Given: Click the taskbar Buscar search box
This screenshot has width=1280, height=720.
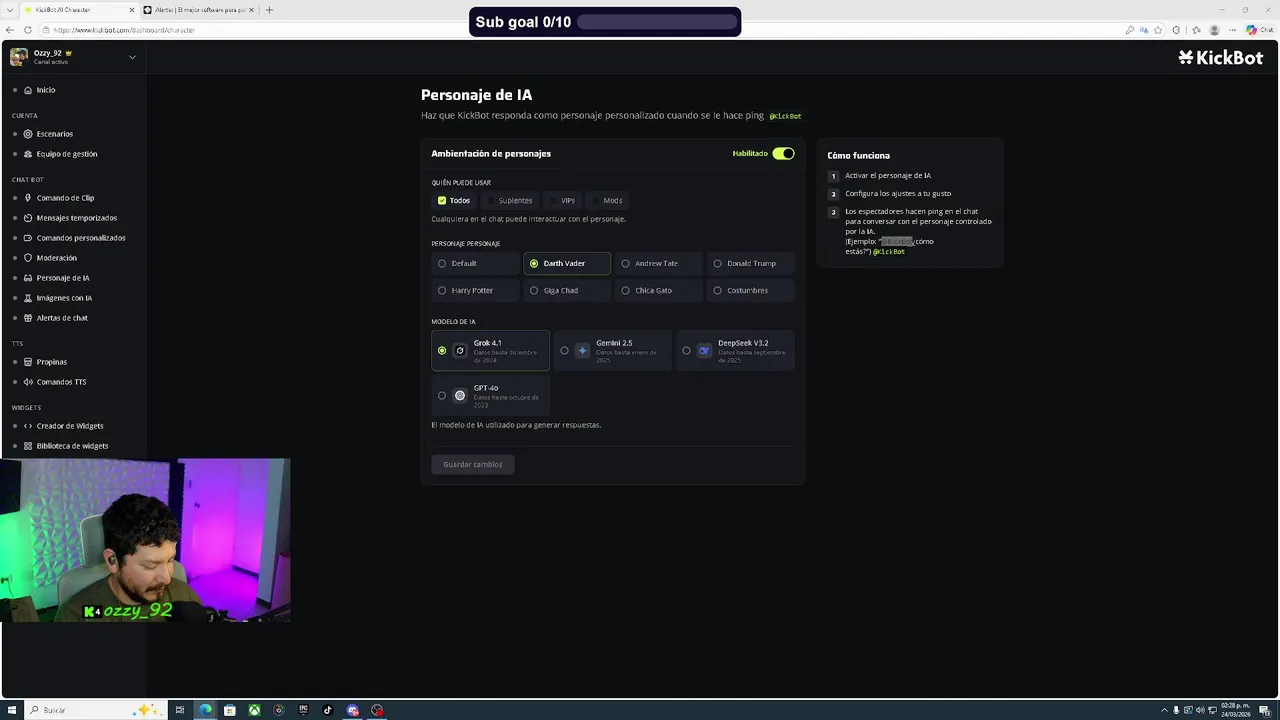Looking at the screenshot, I should click(x=95, y=710).
